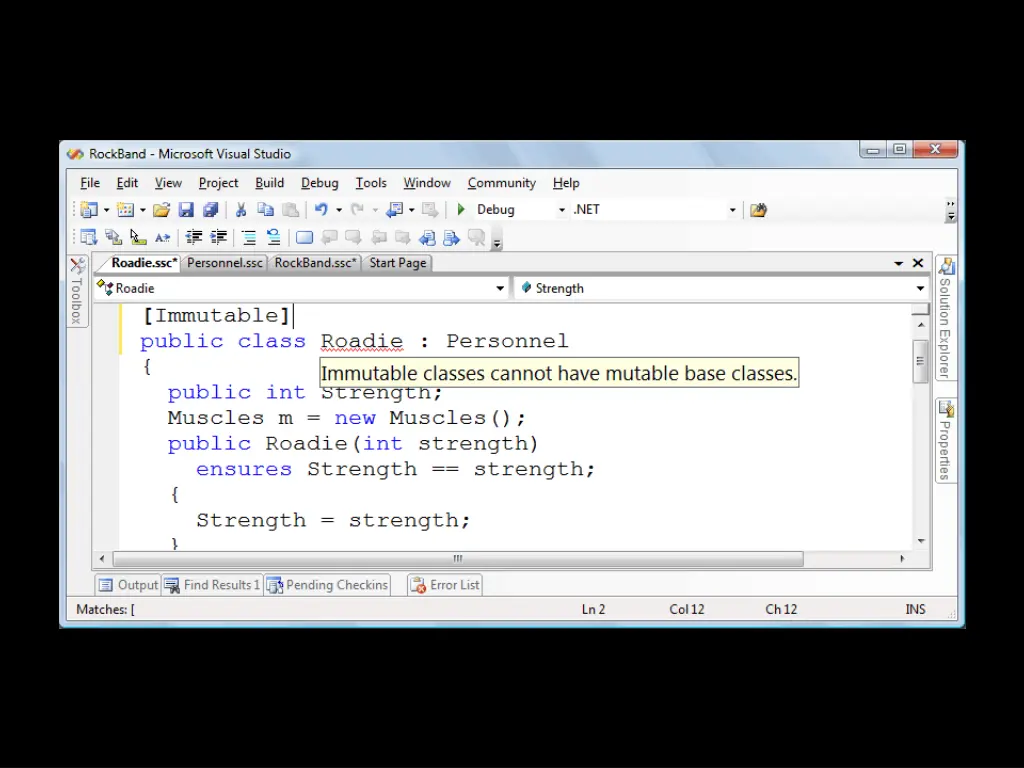Click the Display Word Completion icon

coord(162,238)
